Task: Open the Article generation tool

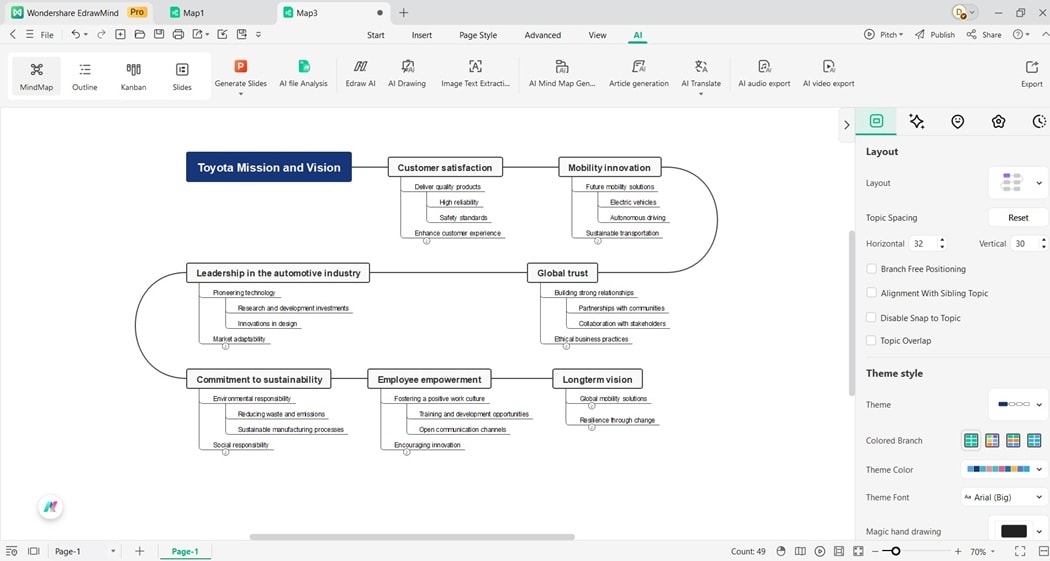Action: click(x=639, y=74)
